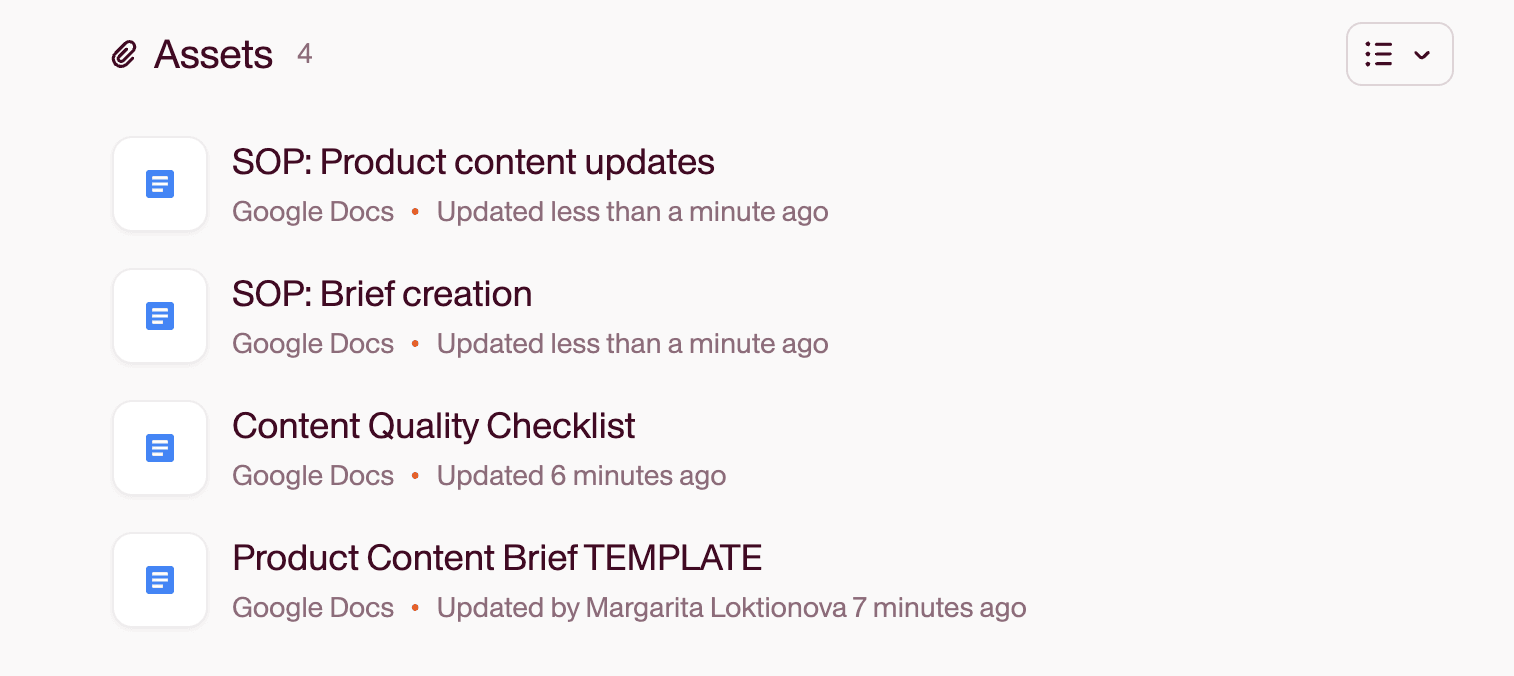
Task: Open the SOP: Product content updates asset
Action: 473,162
